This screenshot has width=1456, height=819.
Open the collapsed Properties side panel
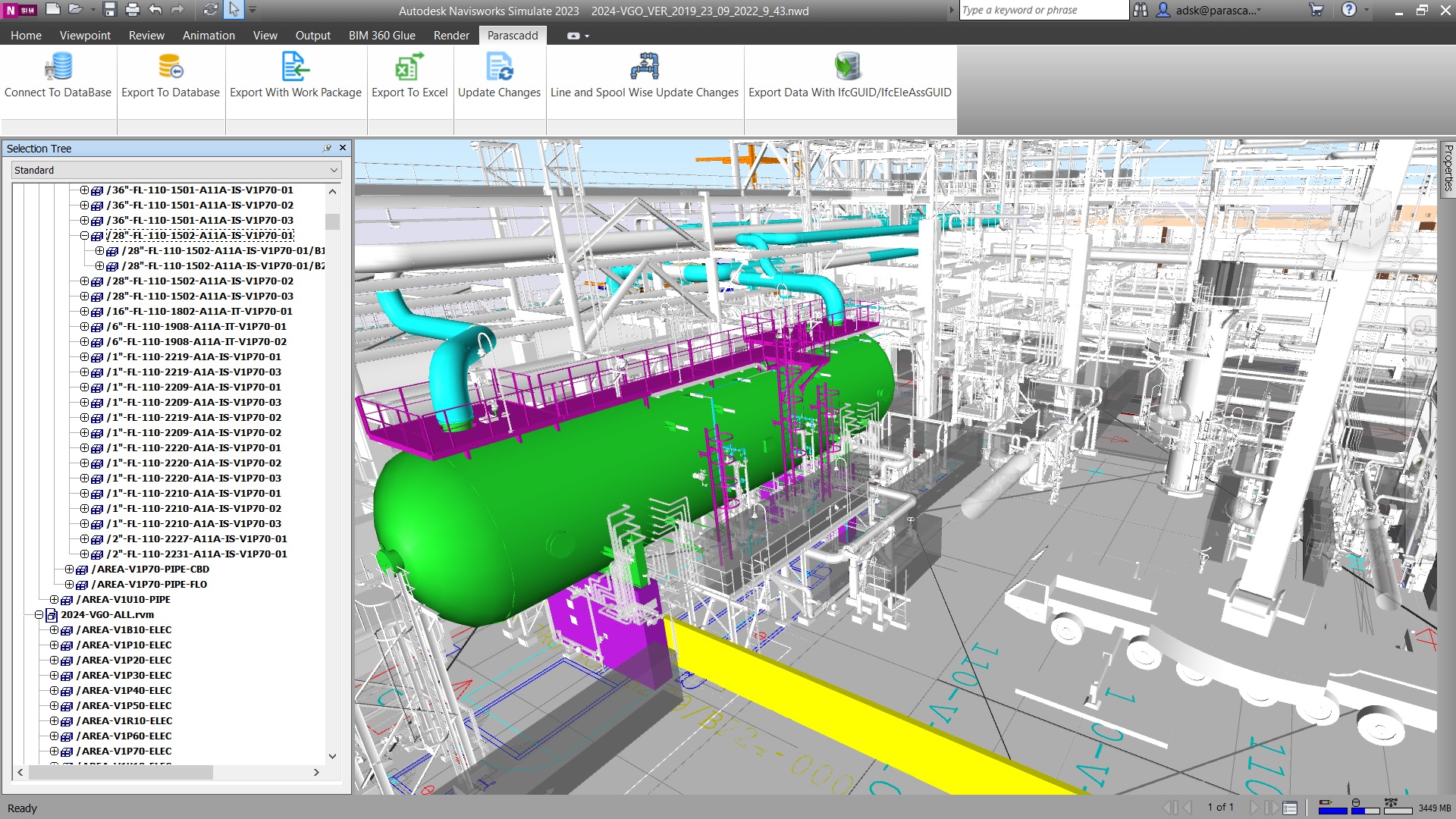[1447, 168]
